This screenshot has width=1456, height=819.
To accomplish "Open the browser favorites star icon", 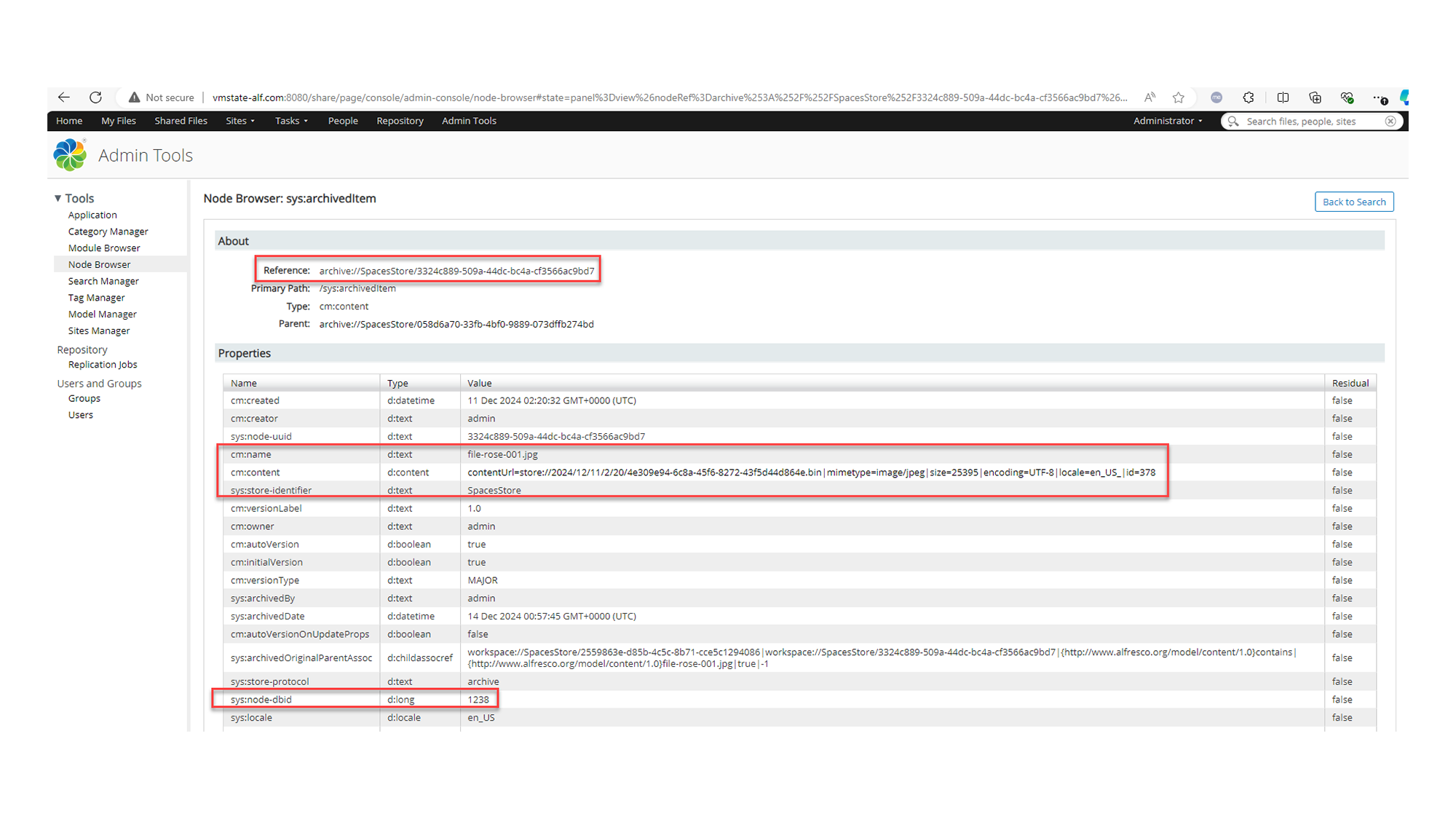I will [x=1178, y=97].
